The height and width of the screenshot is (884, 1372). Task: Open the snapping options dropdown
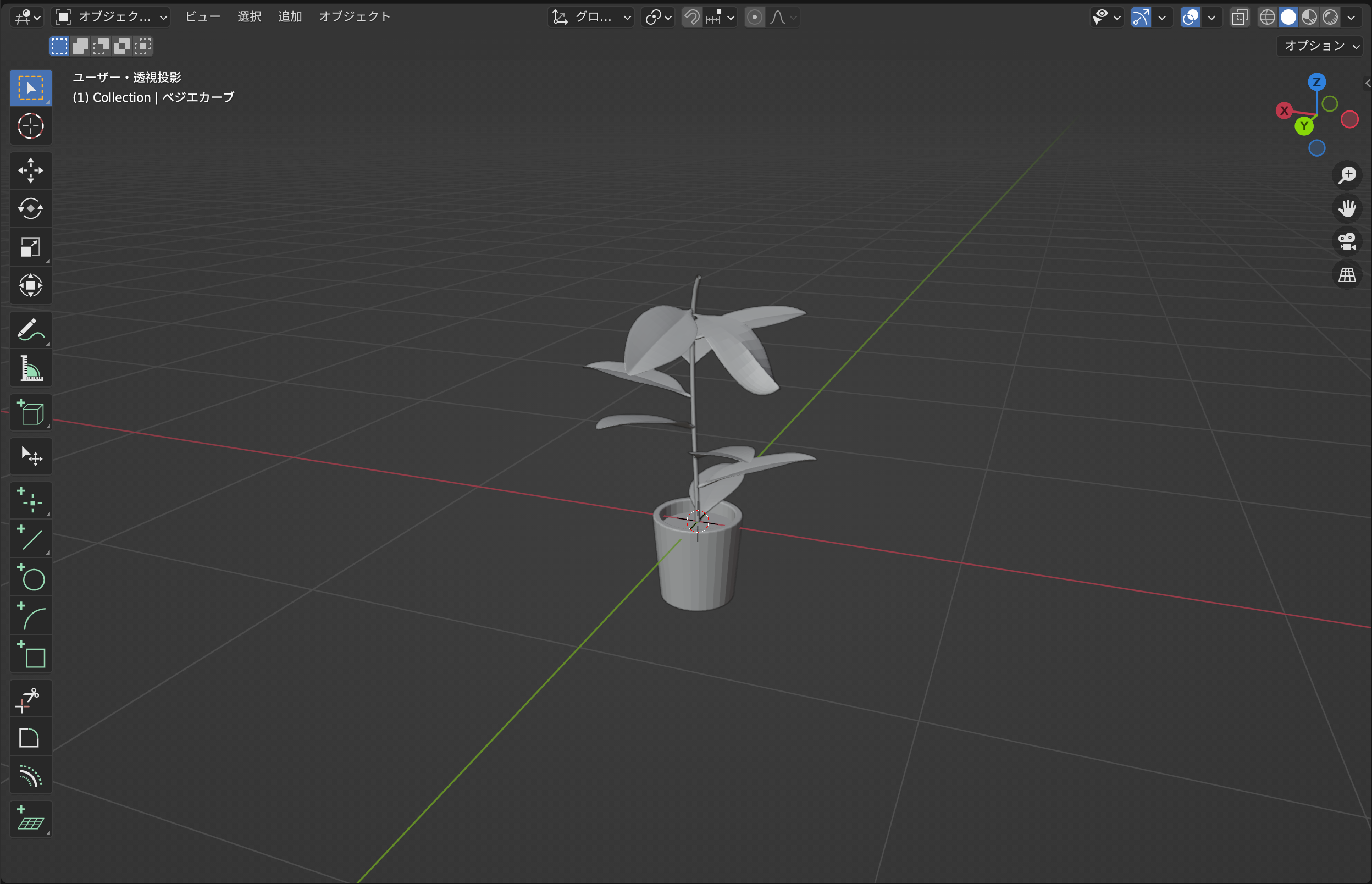(x=721, y=17)
